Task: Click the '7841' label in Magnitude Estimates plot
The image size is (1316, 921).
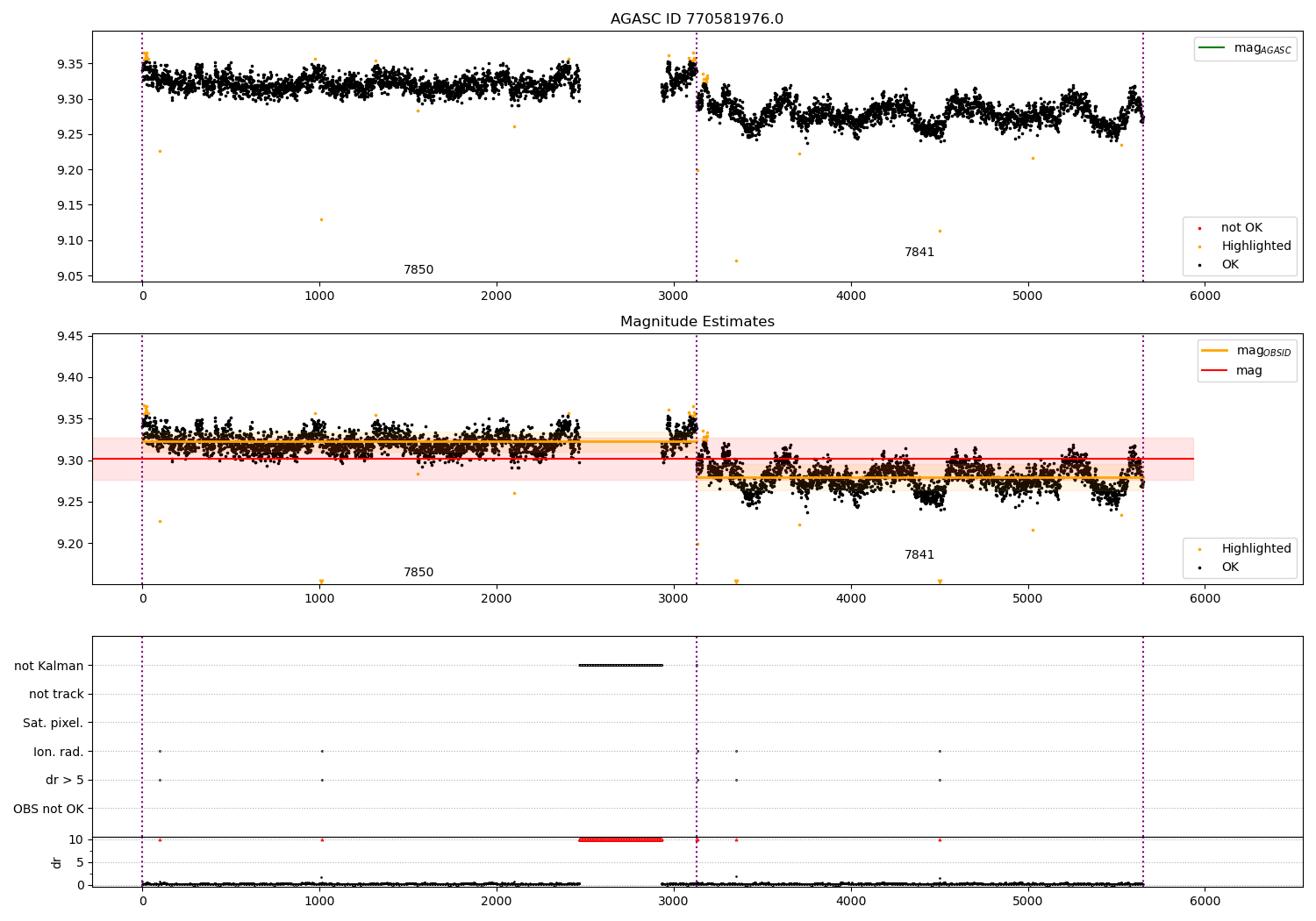Action: pyautogui.click(x=919, y=555)
